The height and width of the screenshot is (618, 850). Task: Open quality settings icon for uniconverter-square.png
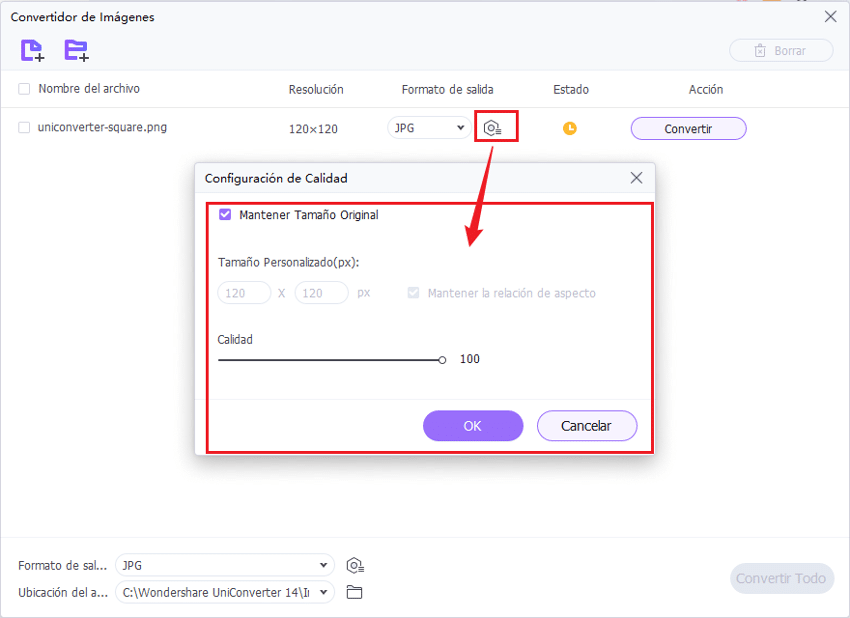[493, 128]
